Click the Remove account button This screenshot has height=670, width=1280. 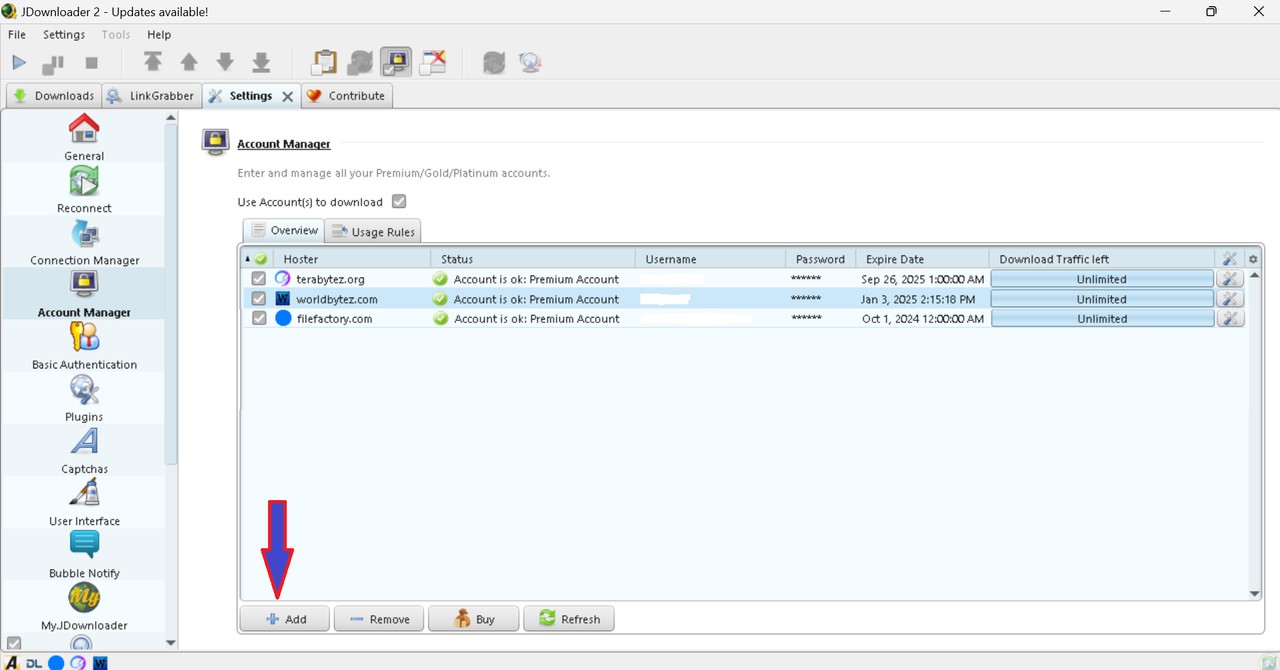point(379,619)
